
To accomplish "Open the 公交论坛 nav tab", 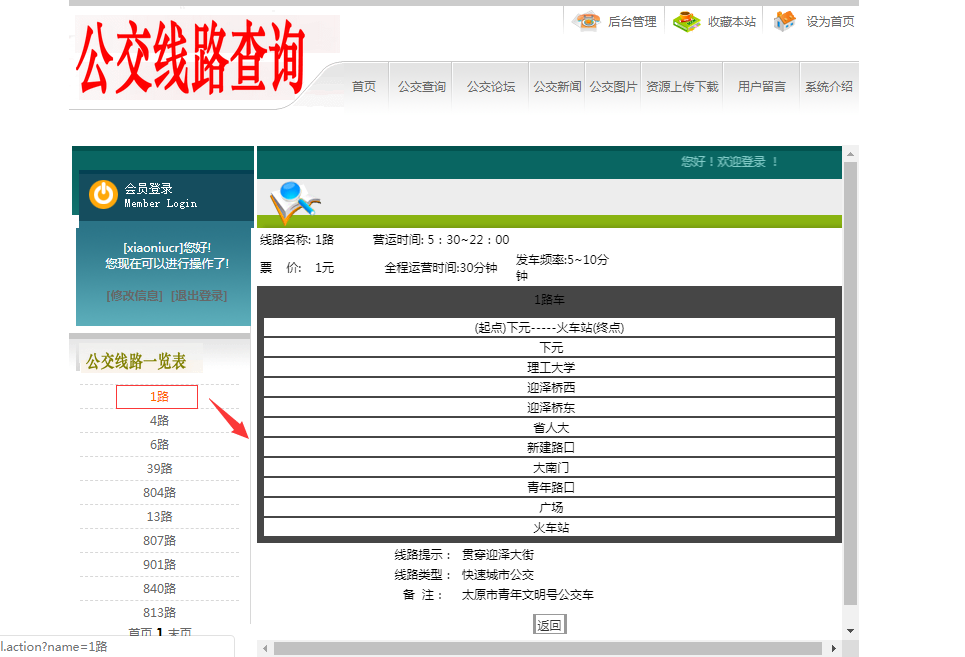I will (491, 87).
